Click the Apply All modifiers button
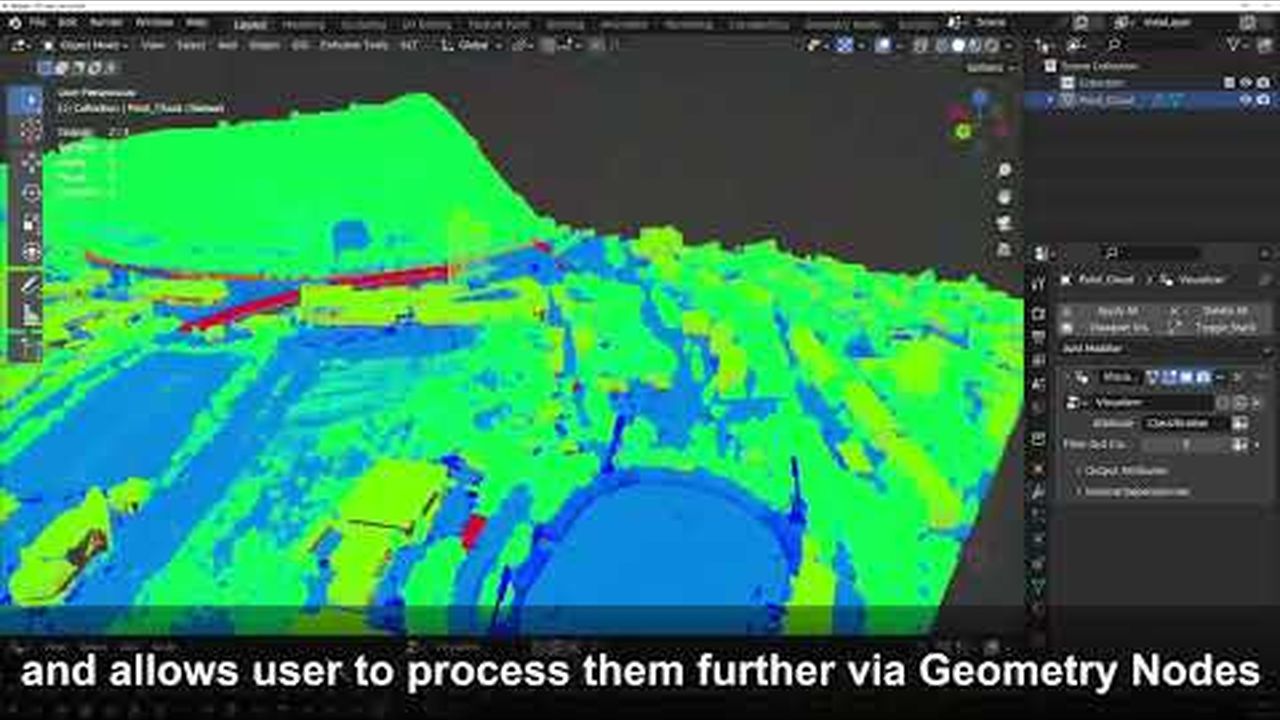The height and width of the screenshot is (720, 1280). 1117,311
